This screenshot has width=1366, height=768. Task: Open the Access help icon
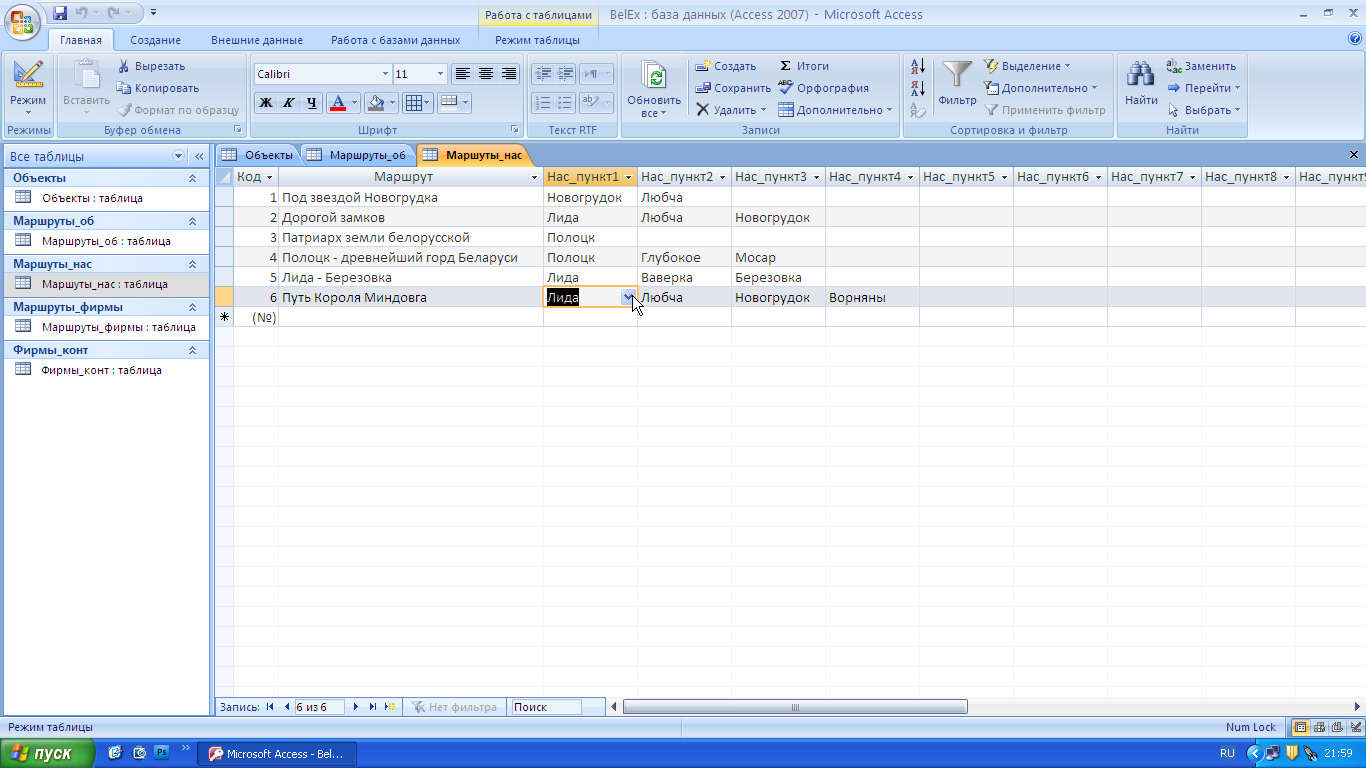[x=1355, y=38]
